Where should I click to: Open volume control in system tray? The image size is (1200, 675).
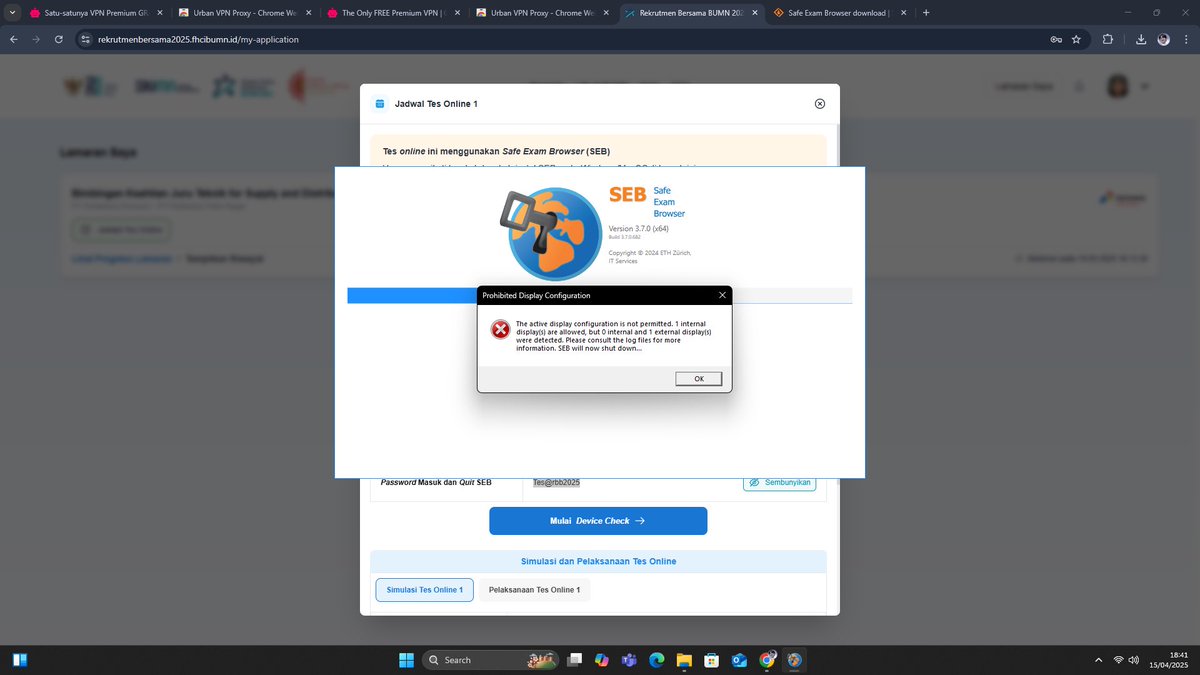[x=1133, y=660]
